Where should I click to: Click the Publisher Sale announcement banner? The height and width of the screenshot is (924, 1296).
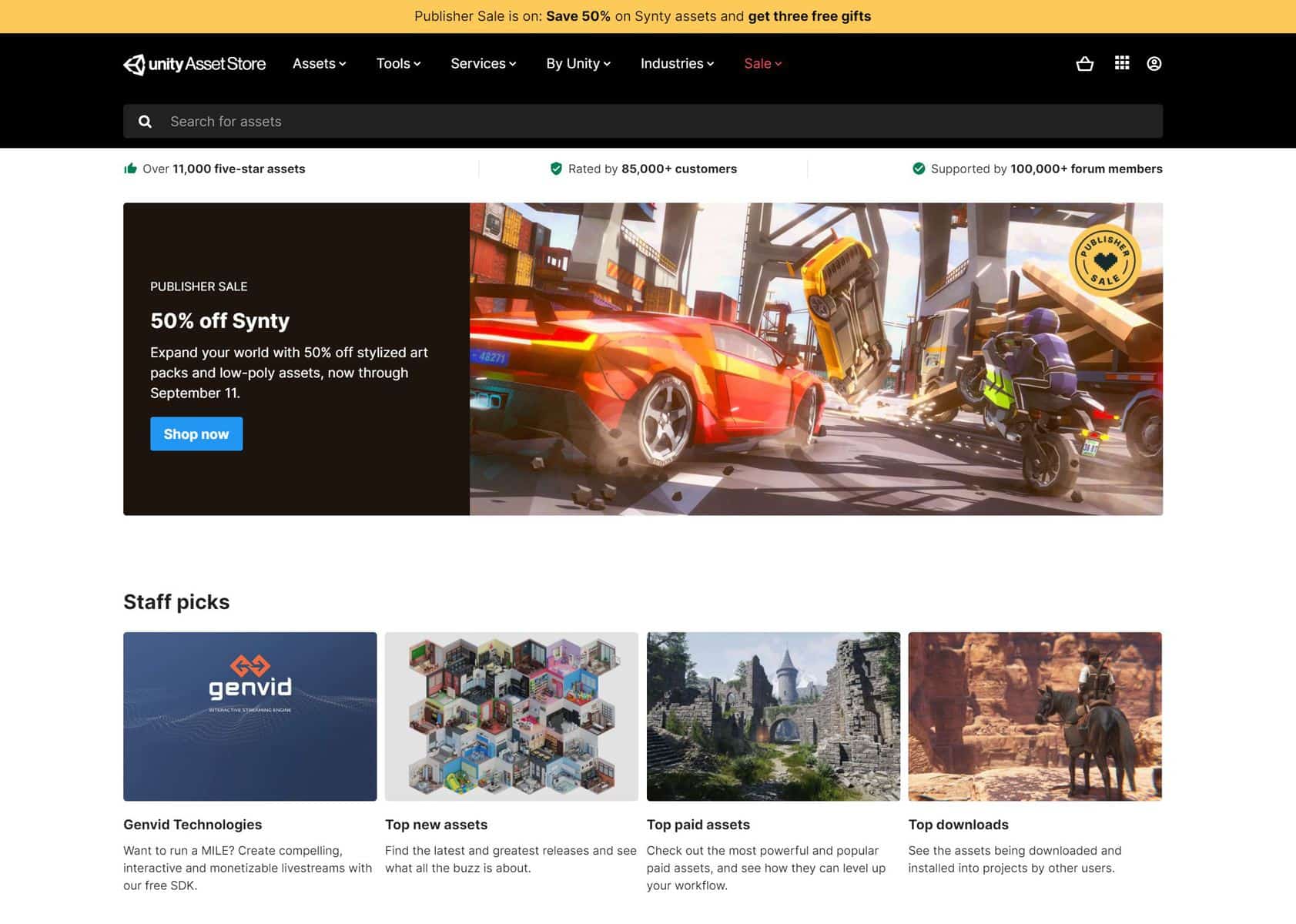(x=648, y=16)
